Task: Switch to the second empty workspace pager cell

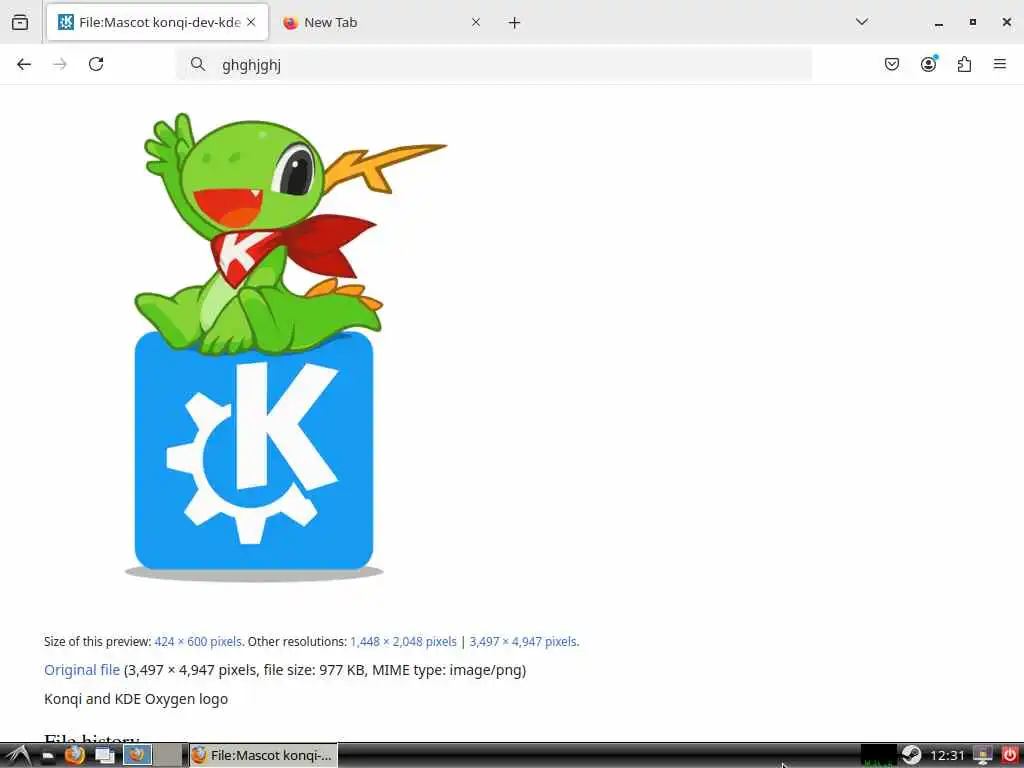Action: [x=168, y=755]
